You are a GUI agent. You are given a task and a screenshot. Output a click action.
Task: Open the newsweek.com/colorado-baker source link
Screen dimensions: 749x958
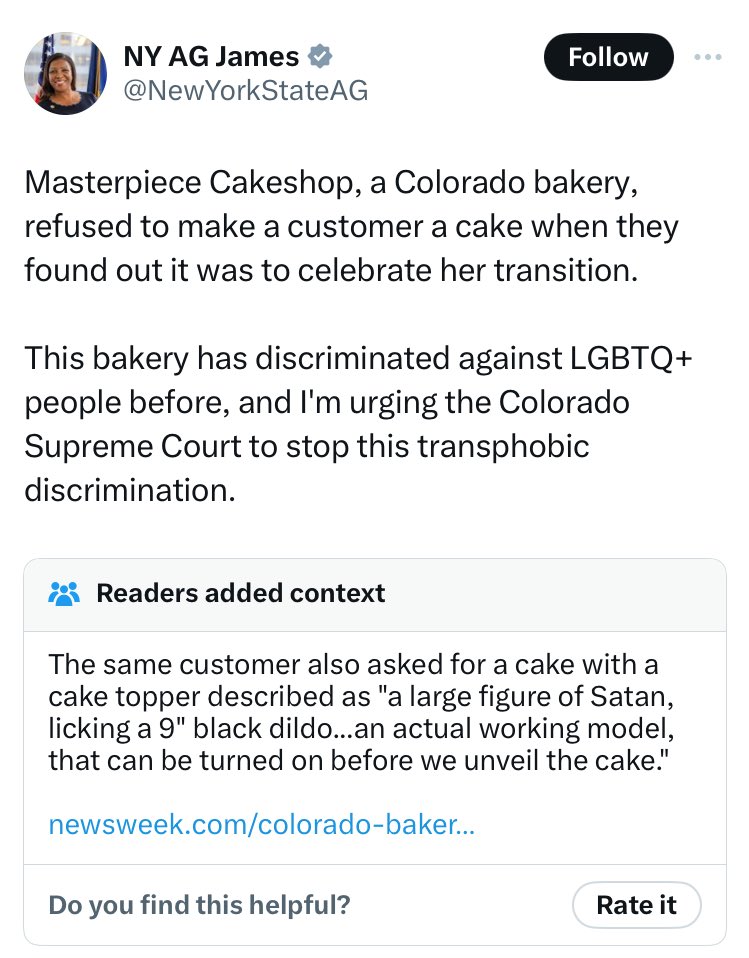pos(261,824)
